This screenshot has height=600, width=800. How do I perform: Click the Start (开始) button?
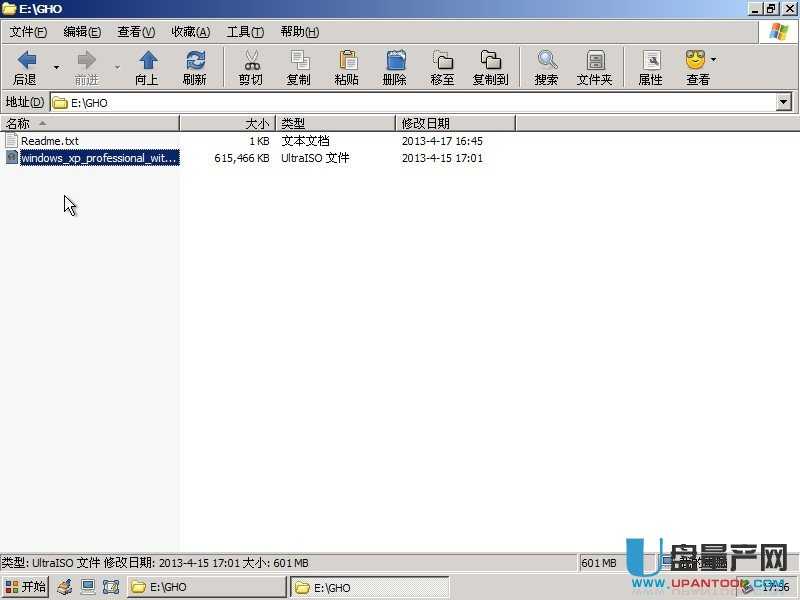pyautogui.click(x=25, y=587)
